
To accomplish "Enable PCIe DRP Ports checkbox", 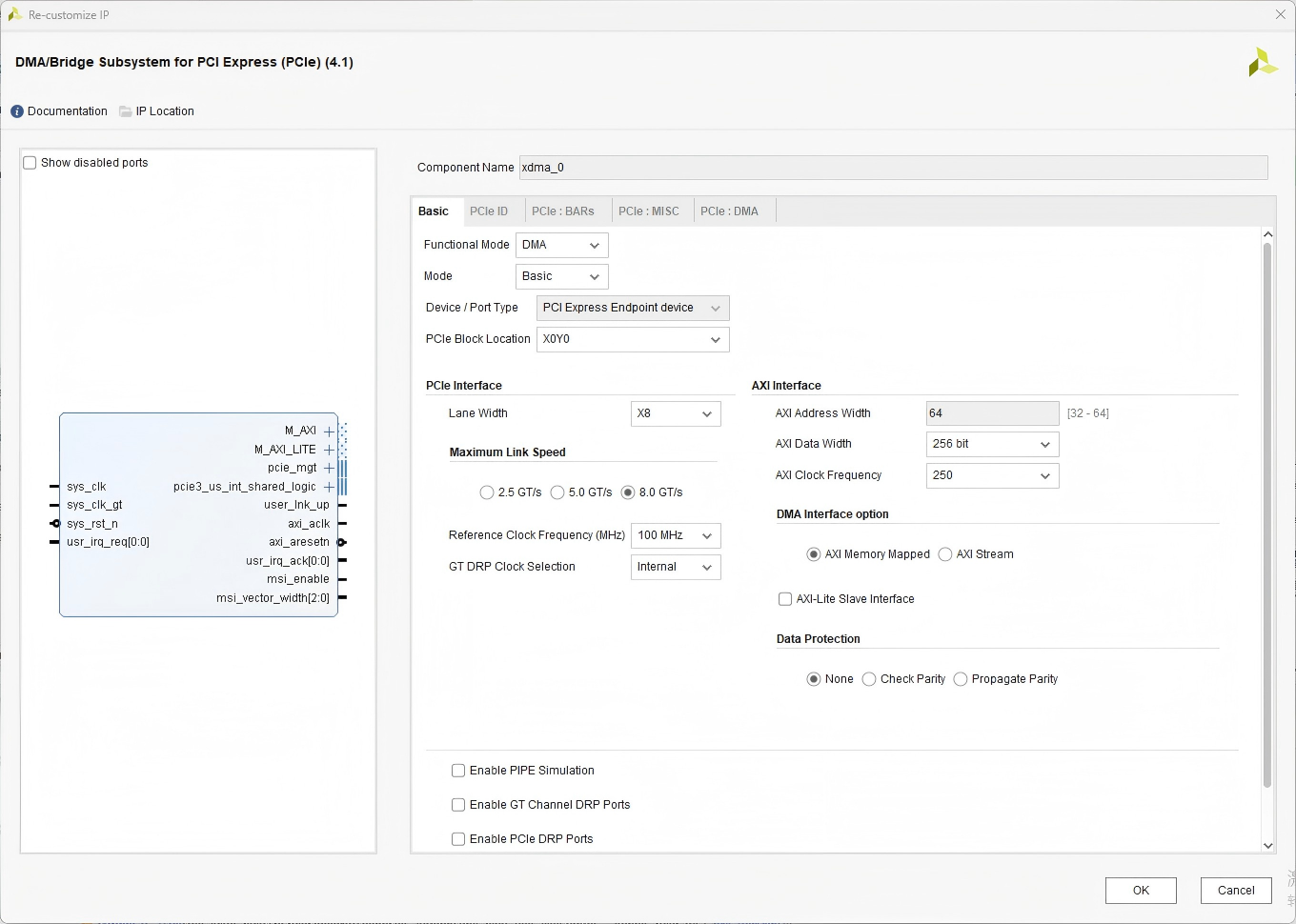I will (x=458, y=839).
